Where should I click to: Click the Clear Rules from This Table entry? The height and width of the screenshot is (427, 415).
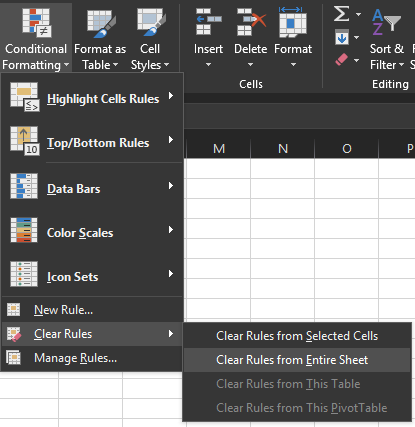[x=297, y=384]
